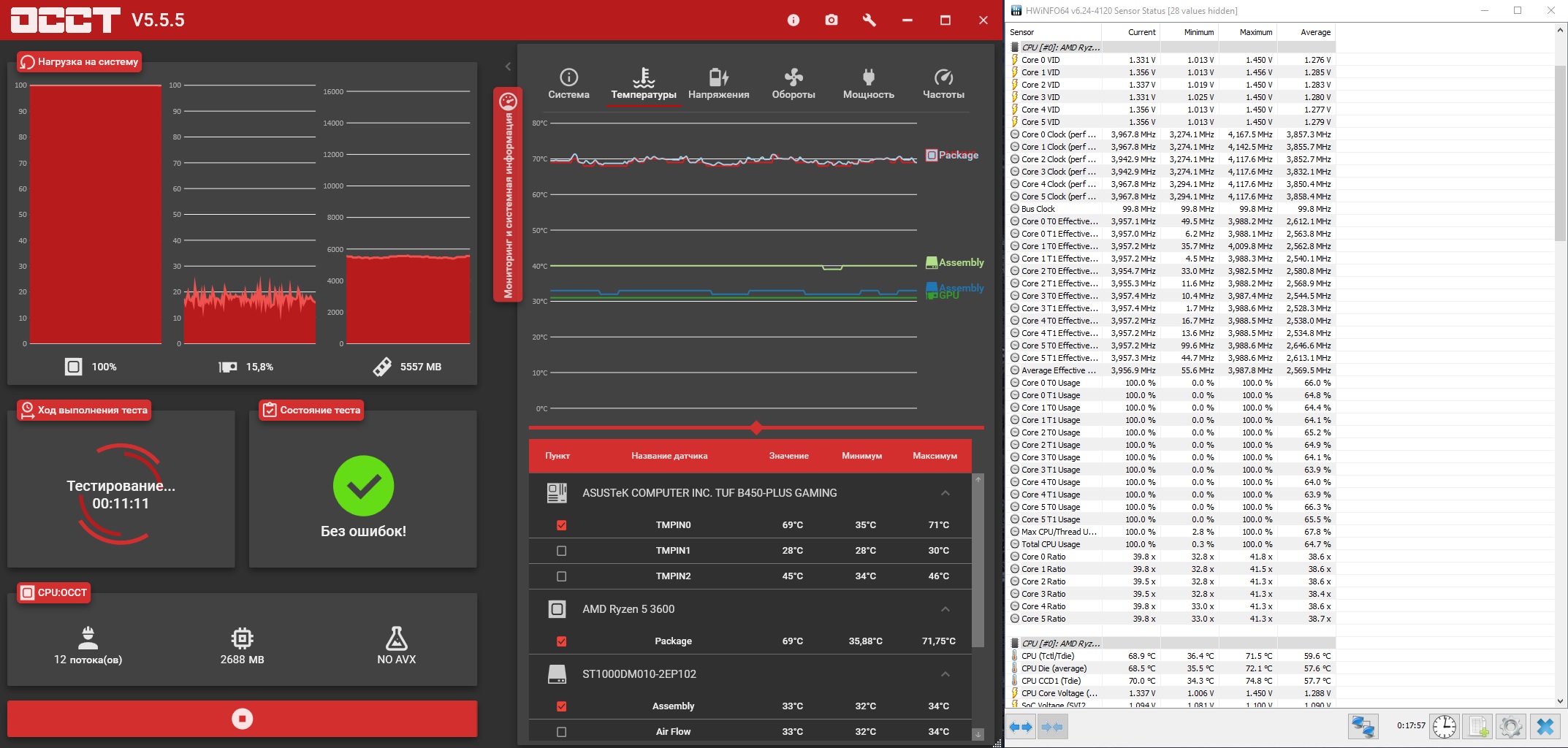Open OCCT settings via the wrench icon
The image size is (1568, 748).
click(x=869, y=20)
